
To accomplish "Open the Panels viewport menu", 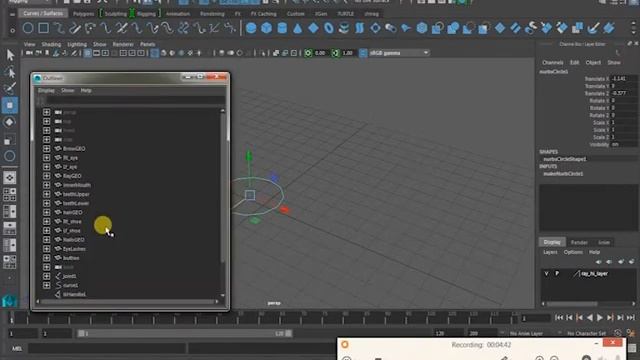I will [147, 44].
